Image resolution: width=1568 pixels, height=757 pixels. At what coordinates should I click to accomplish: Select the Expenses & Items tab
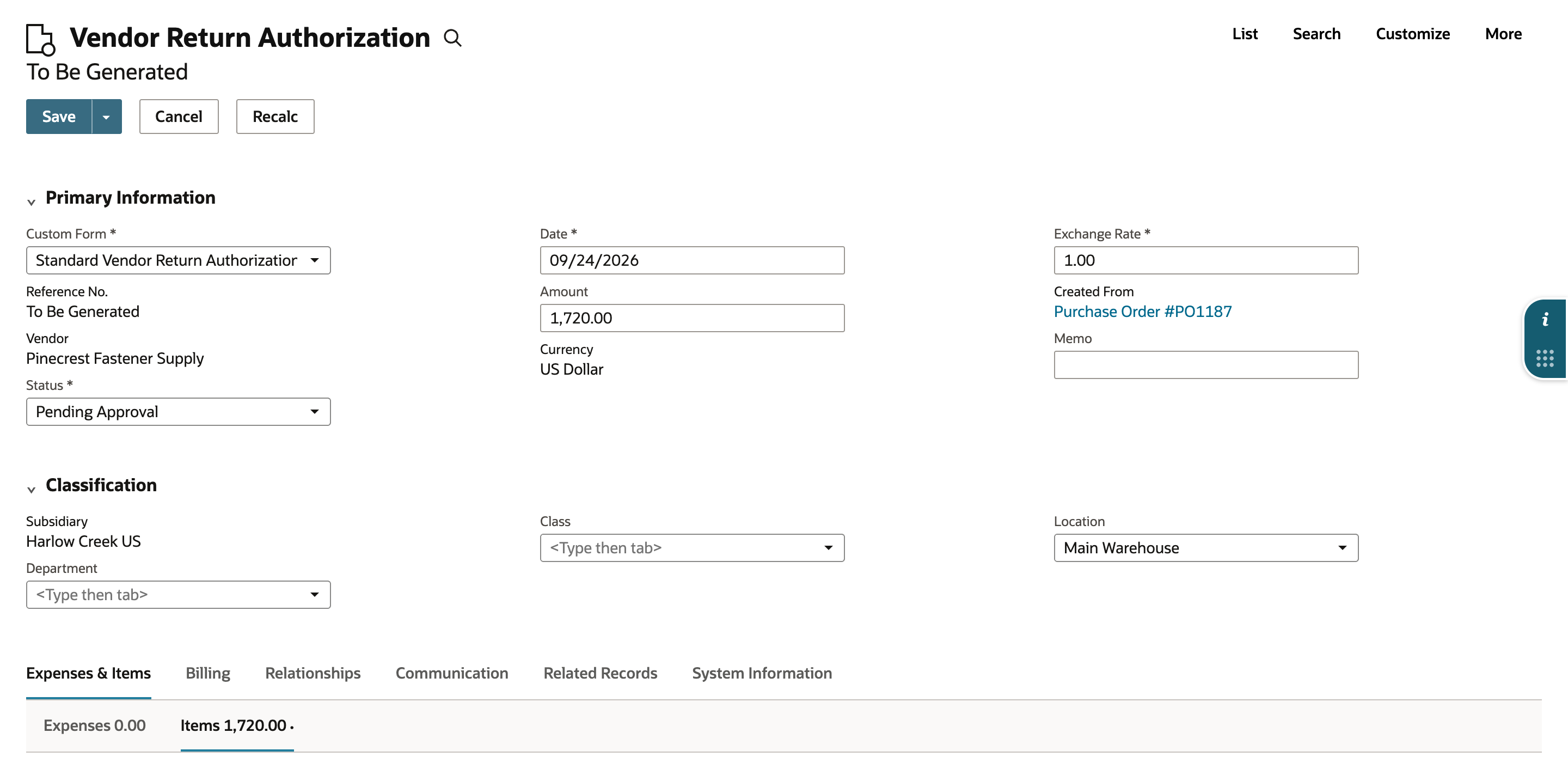click(88, 673)
